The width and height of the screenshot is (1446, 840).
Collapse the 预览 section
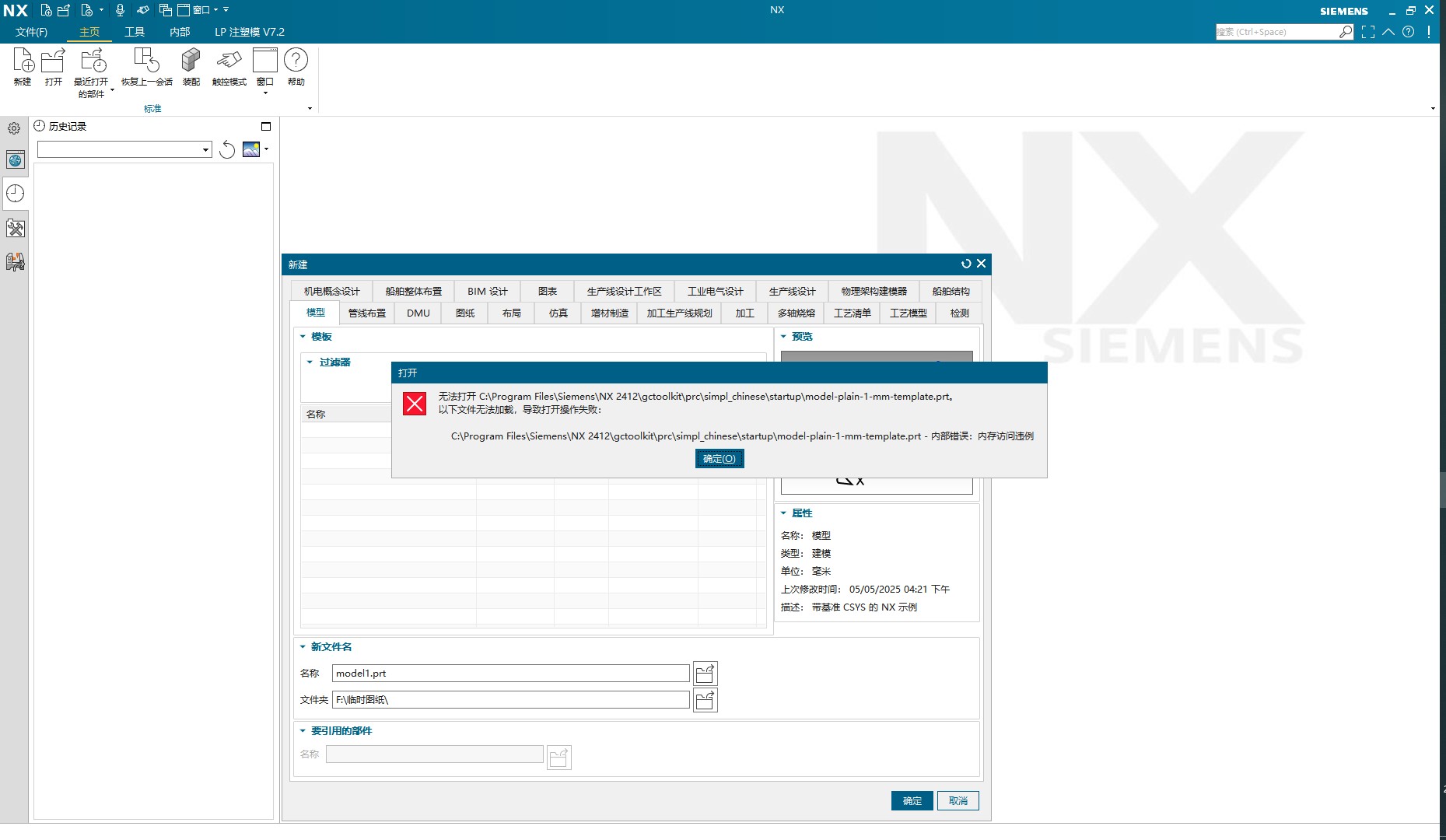783,337
